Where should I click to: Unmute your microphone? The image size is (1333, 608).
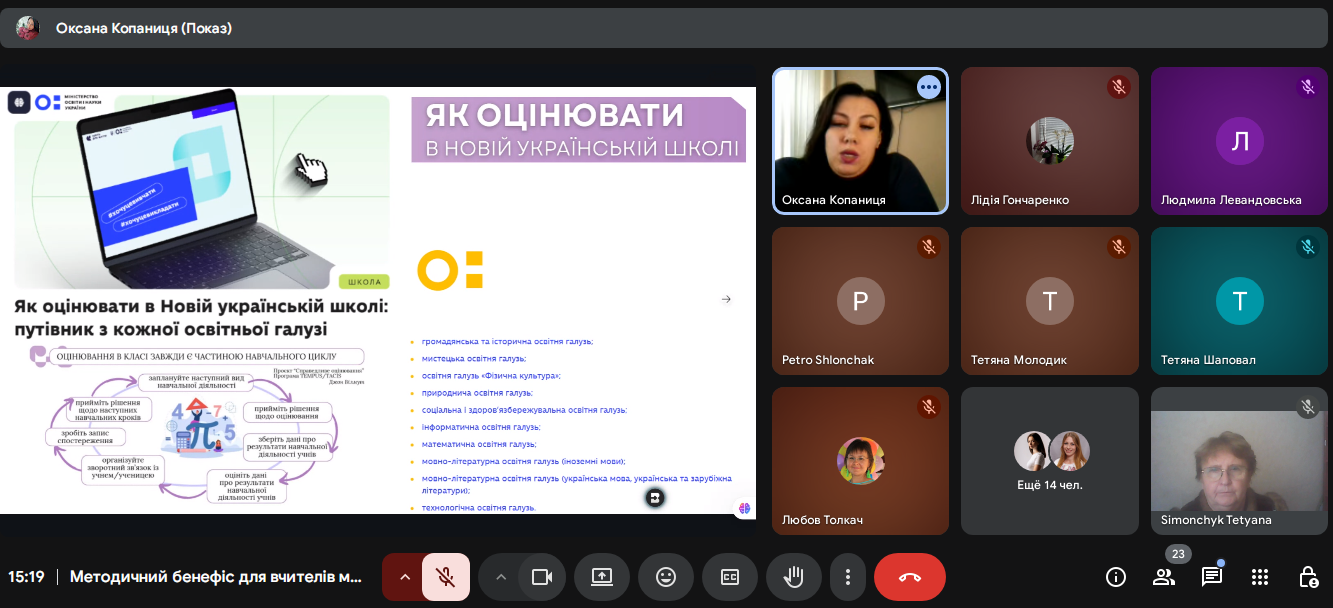point(446,577)
